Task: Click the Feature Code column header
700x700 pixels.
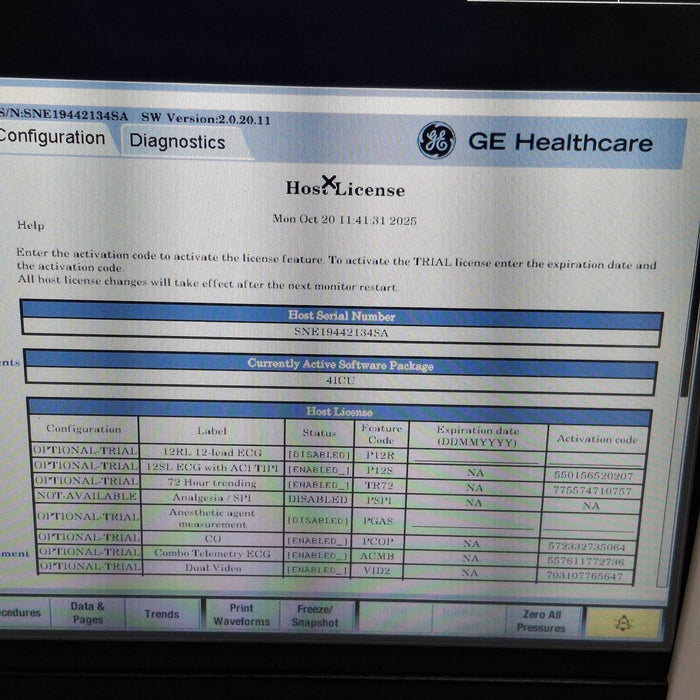Action: (x=381, y=434)
